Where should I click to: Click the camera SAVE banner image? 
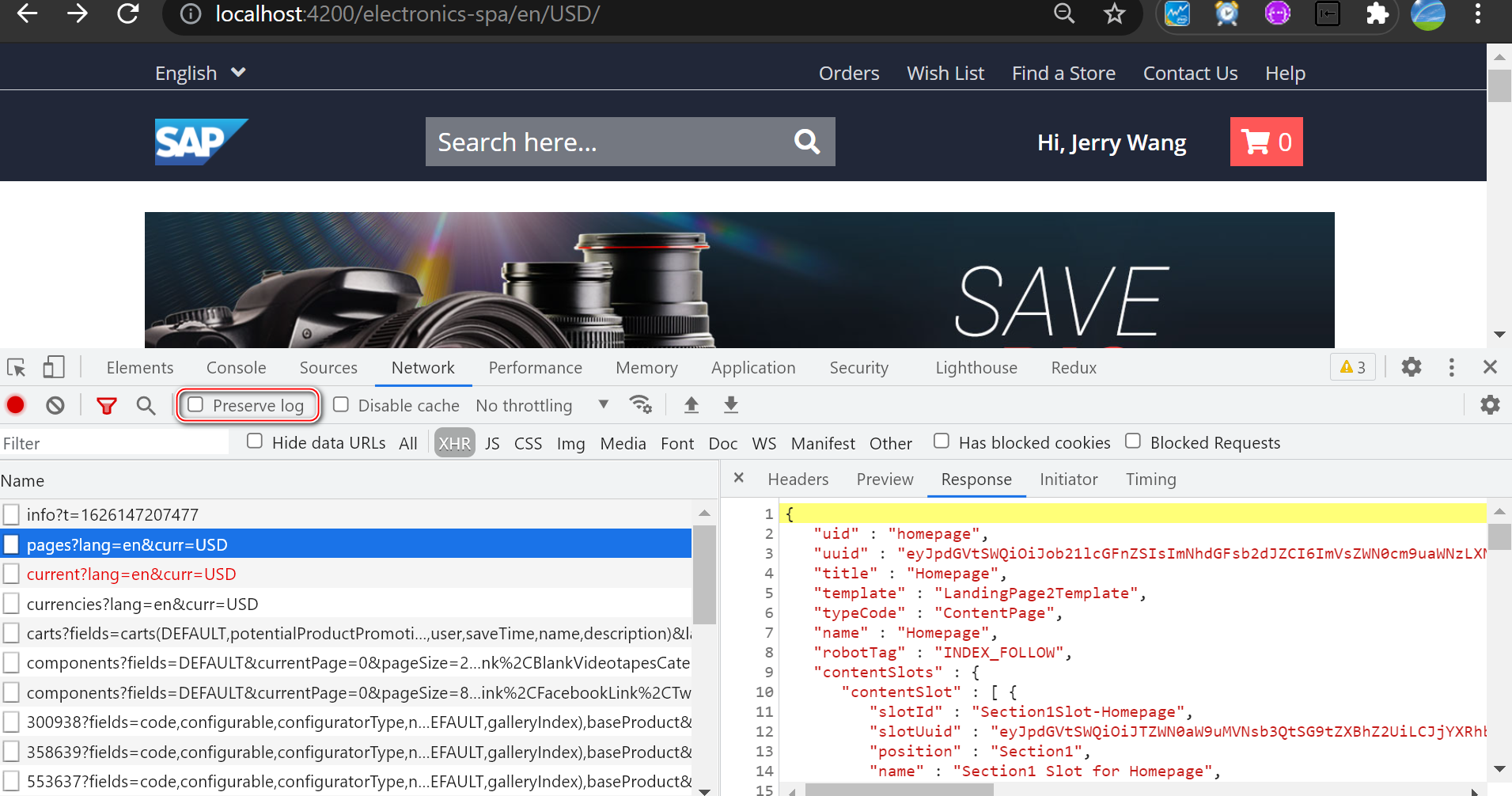(x=739, y=279)
